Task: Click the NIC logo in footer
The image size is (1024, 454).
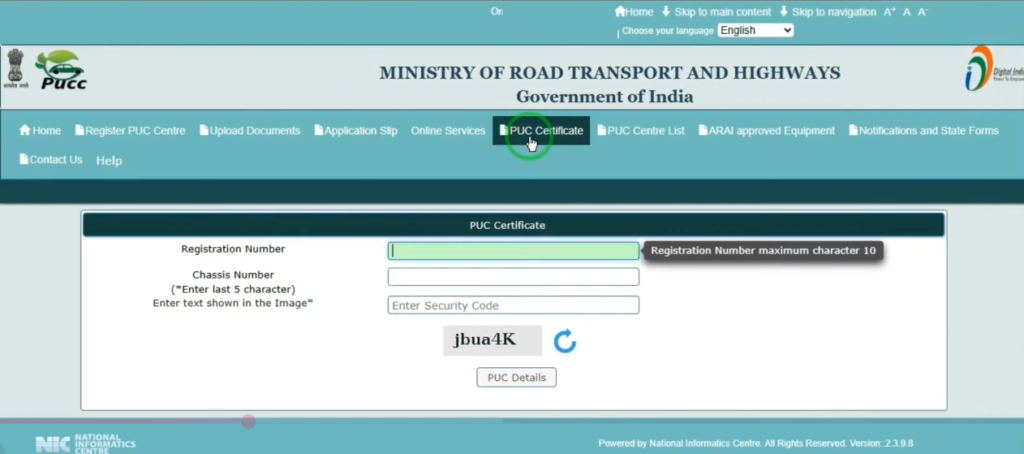Action: point(86,444)
